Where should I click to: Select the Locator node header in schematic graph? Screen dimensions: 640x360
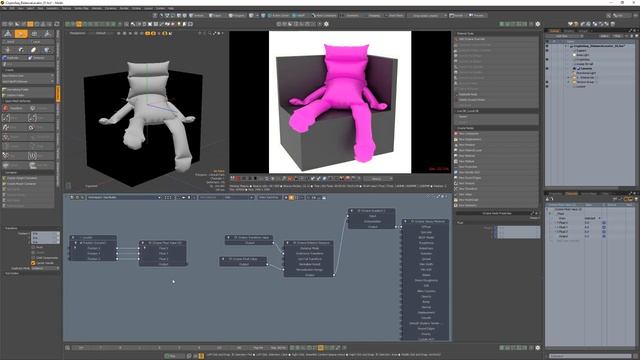click(93, 238)
